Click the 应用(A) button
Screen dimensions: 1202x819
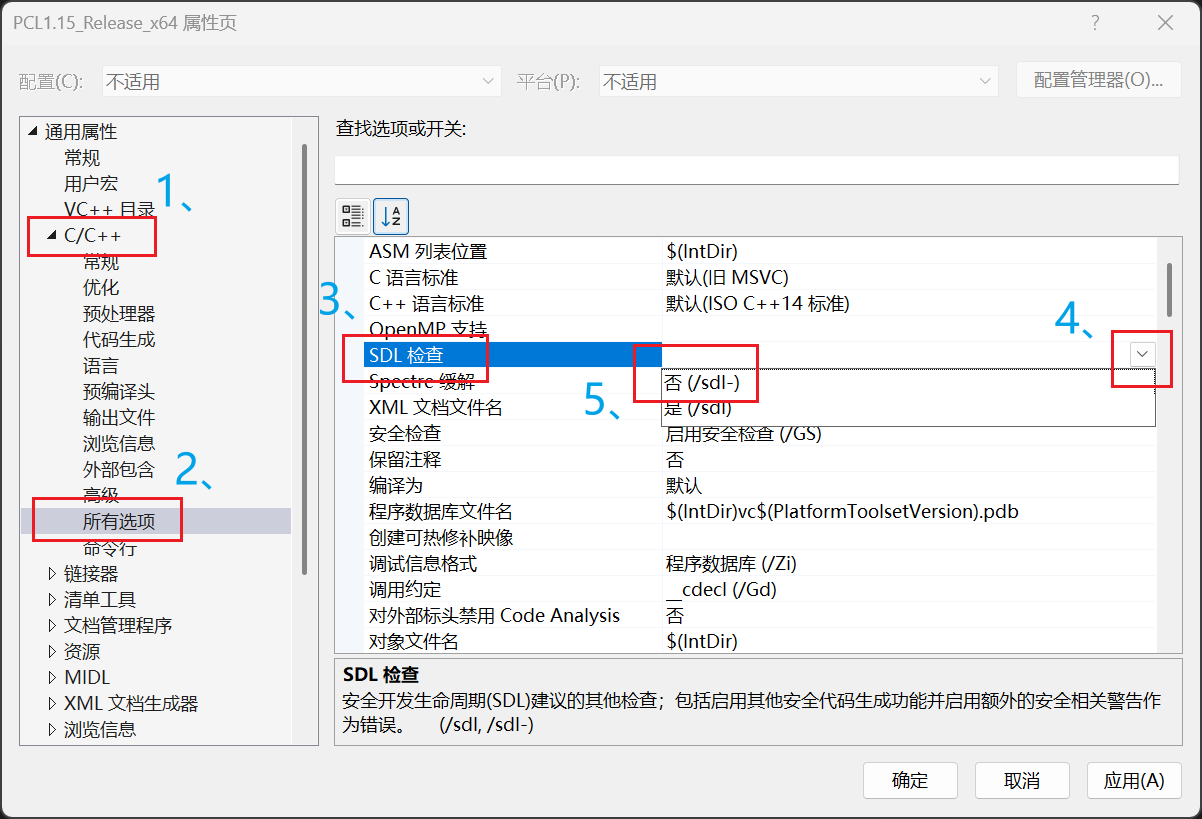tap(1134, 781)
